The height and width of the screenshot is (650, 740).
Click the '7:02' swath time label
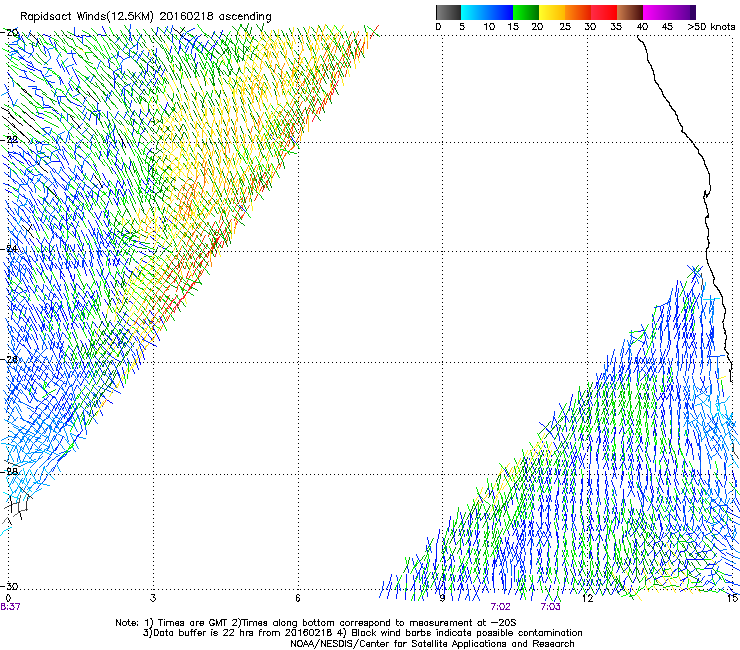500,607
